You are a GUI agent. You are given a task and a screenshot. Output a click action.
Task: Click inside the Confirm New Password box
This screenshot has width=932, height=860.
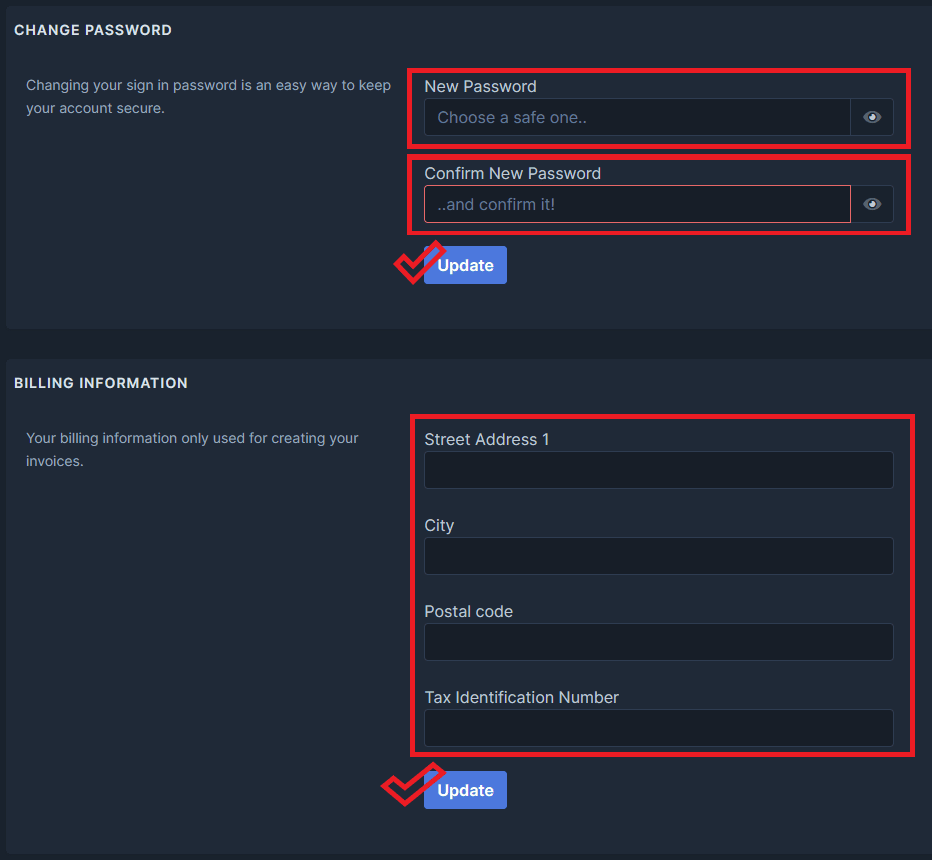tap(637, 204)
